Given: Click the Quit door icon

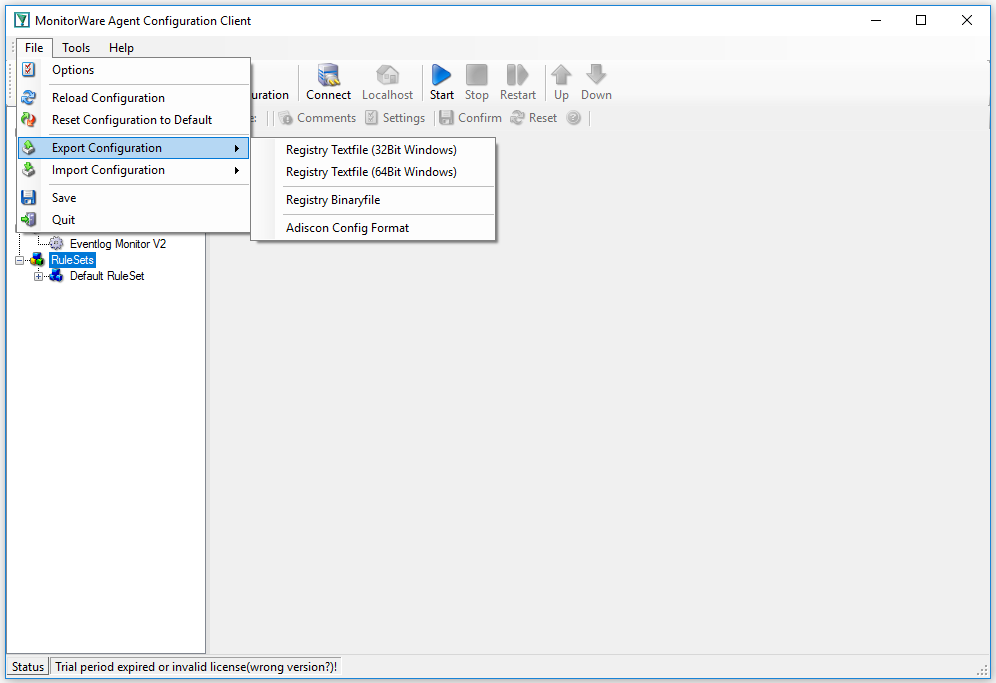Looking at the screenshot, I should [29, 220].
